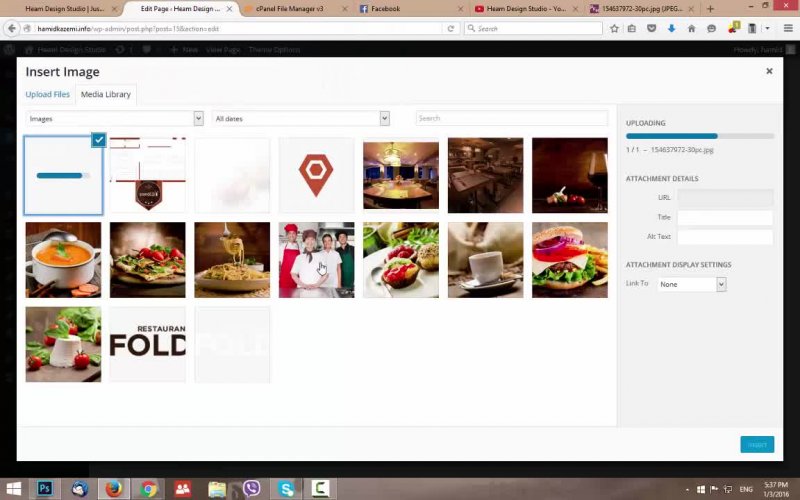Open the Firefox hamburger menu
This screenshot has height=500, width=800.
(787, 29)
